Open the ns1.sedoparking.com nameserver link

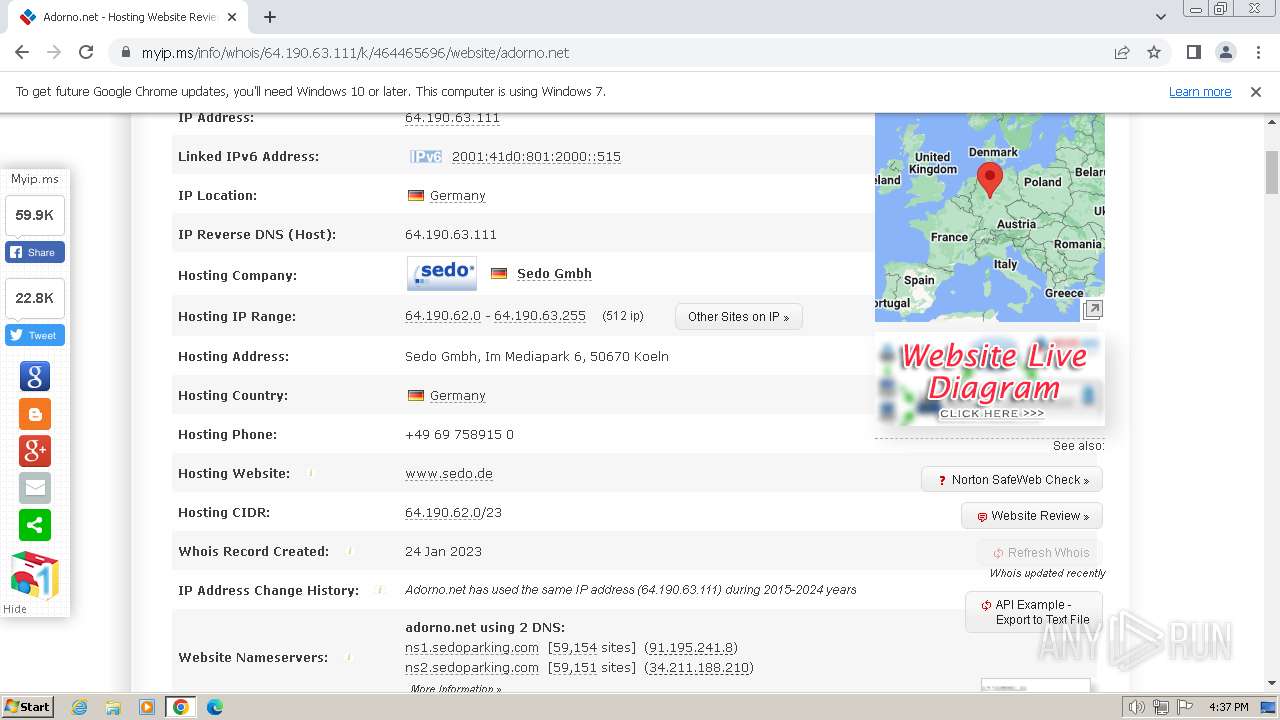472,648
